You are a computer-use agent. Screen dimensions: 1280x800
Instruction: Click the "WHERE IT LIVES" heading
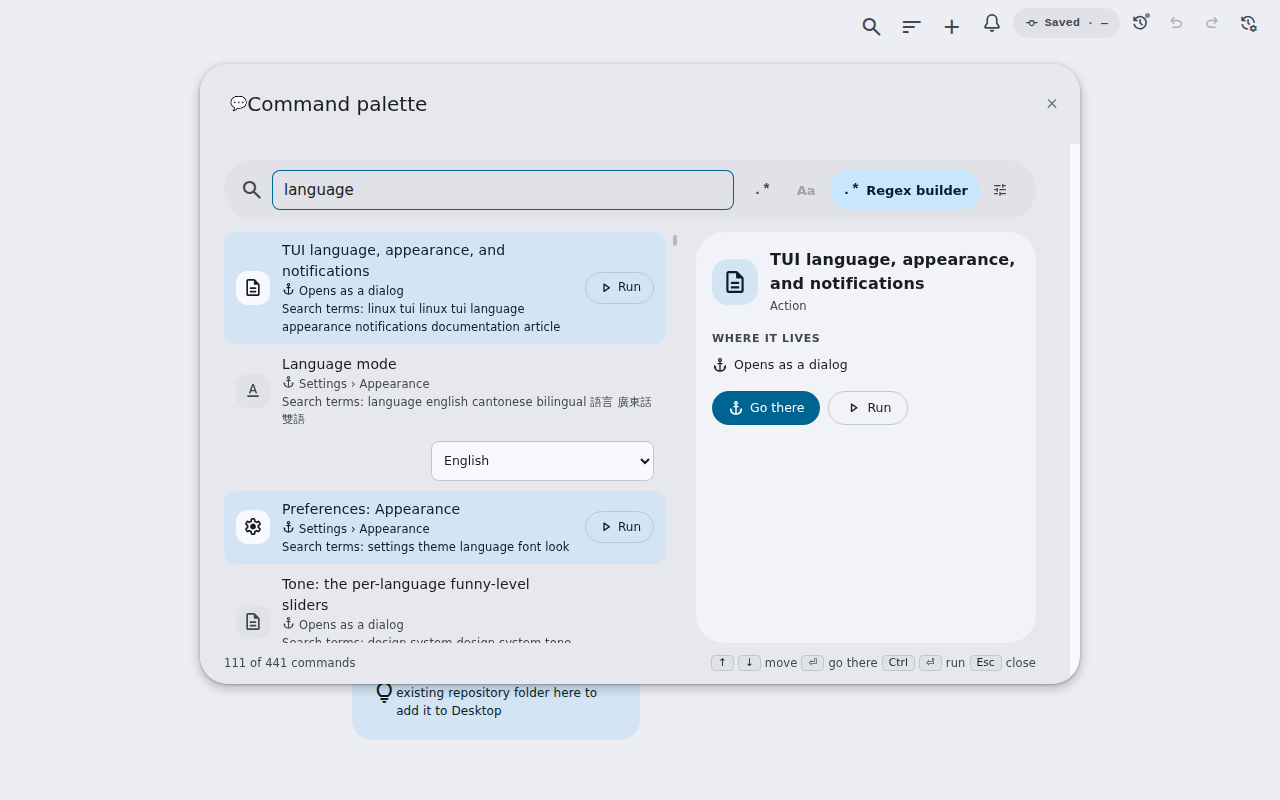click(766, 339)
